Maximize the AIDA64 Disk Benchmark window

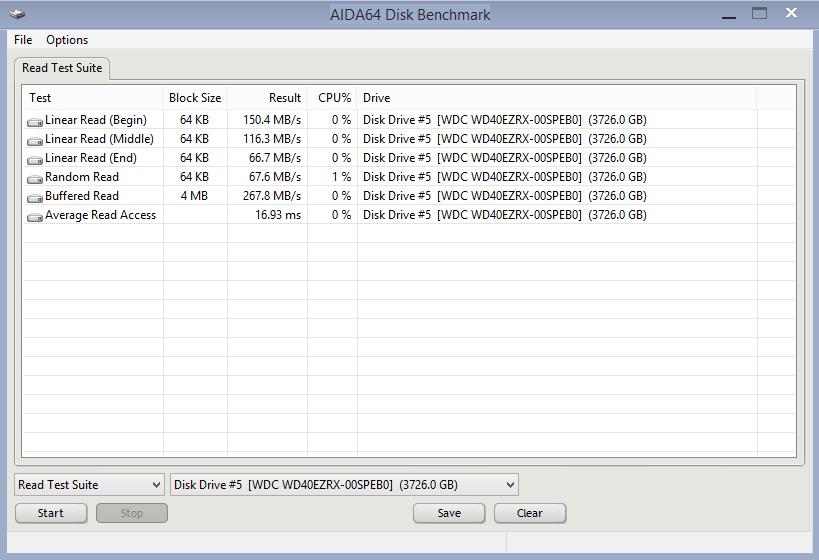point(759,13)
